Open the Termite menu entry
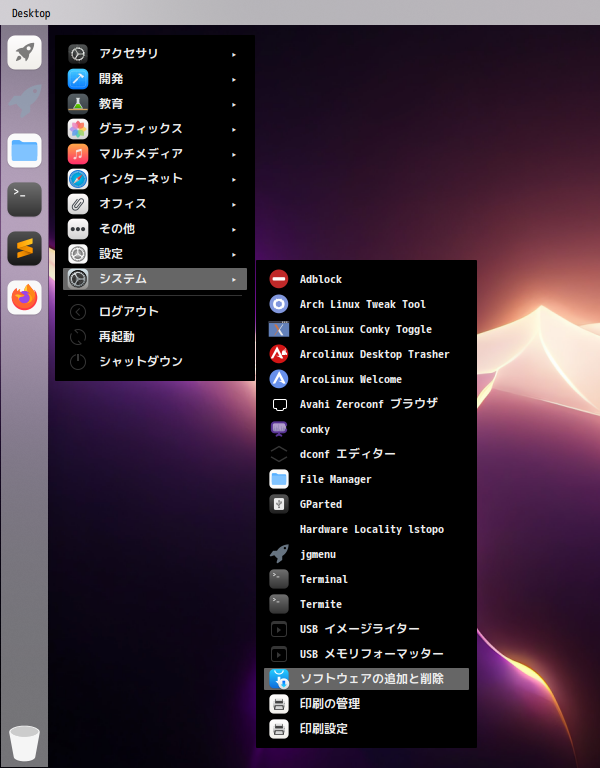The image size is (600, 768). (x=366, y=604)
